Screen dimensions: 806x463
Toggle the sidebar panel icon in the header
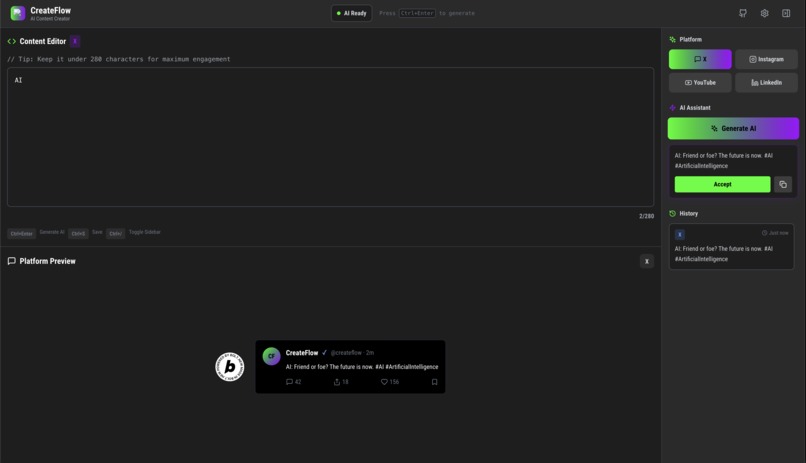(786, 13)
